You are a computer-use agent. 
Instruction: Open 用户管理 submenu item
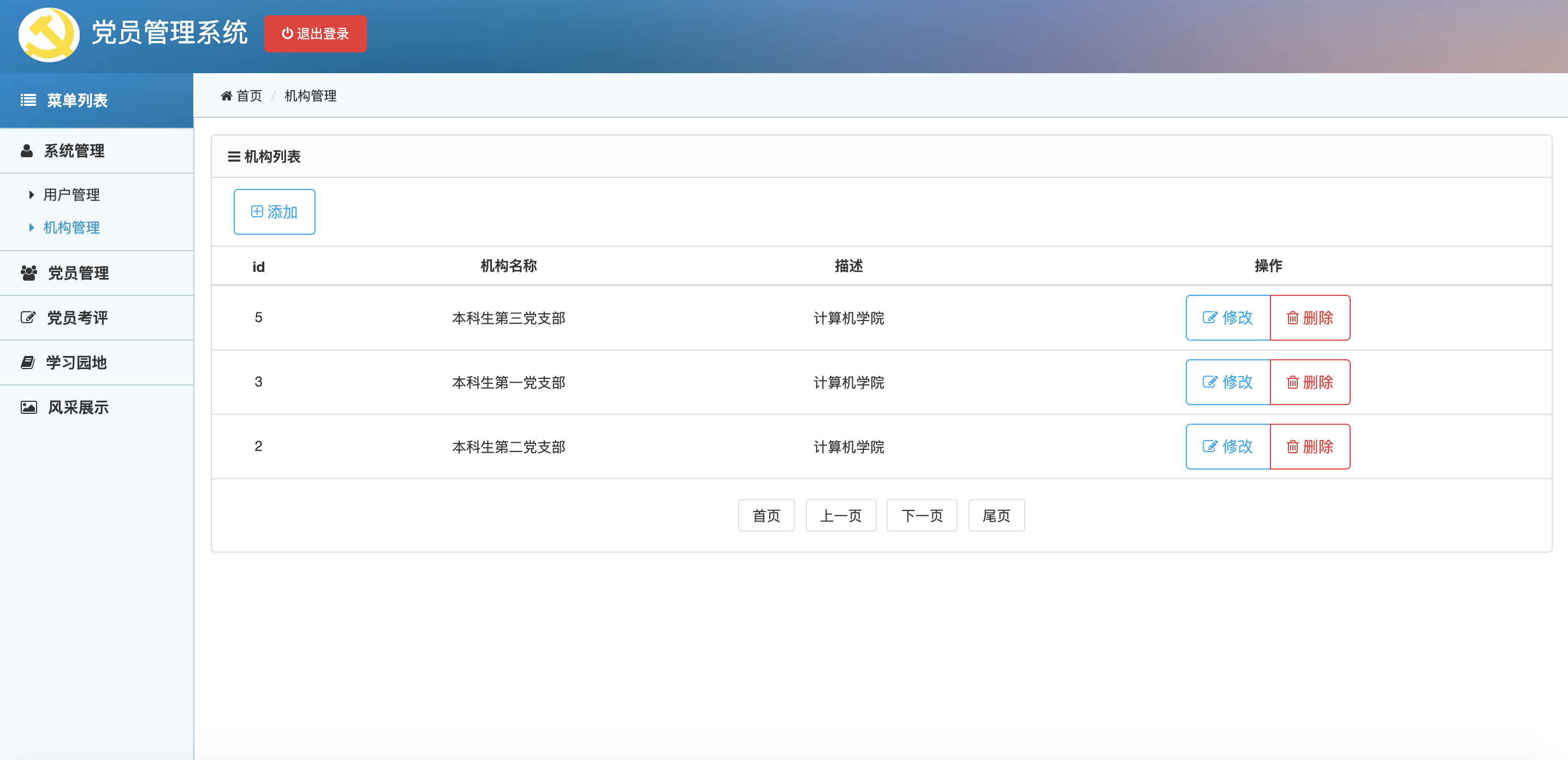pos(71,195)
